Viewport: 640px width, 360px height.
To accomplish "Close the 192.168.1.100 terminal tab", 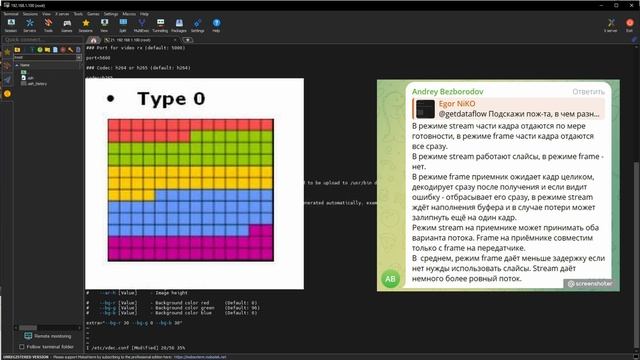I will click(176, 40).
